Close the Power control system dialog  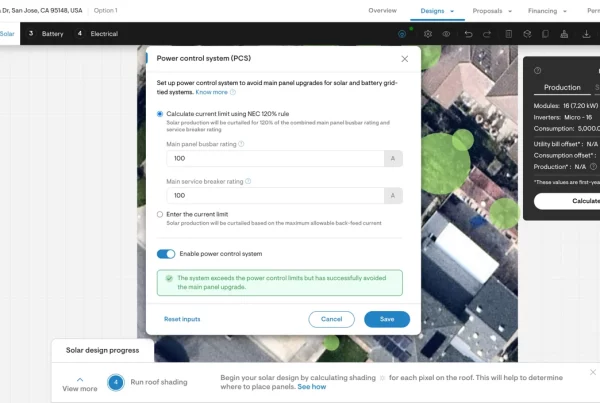(x=404, y=59)
